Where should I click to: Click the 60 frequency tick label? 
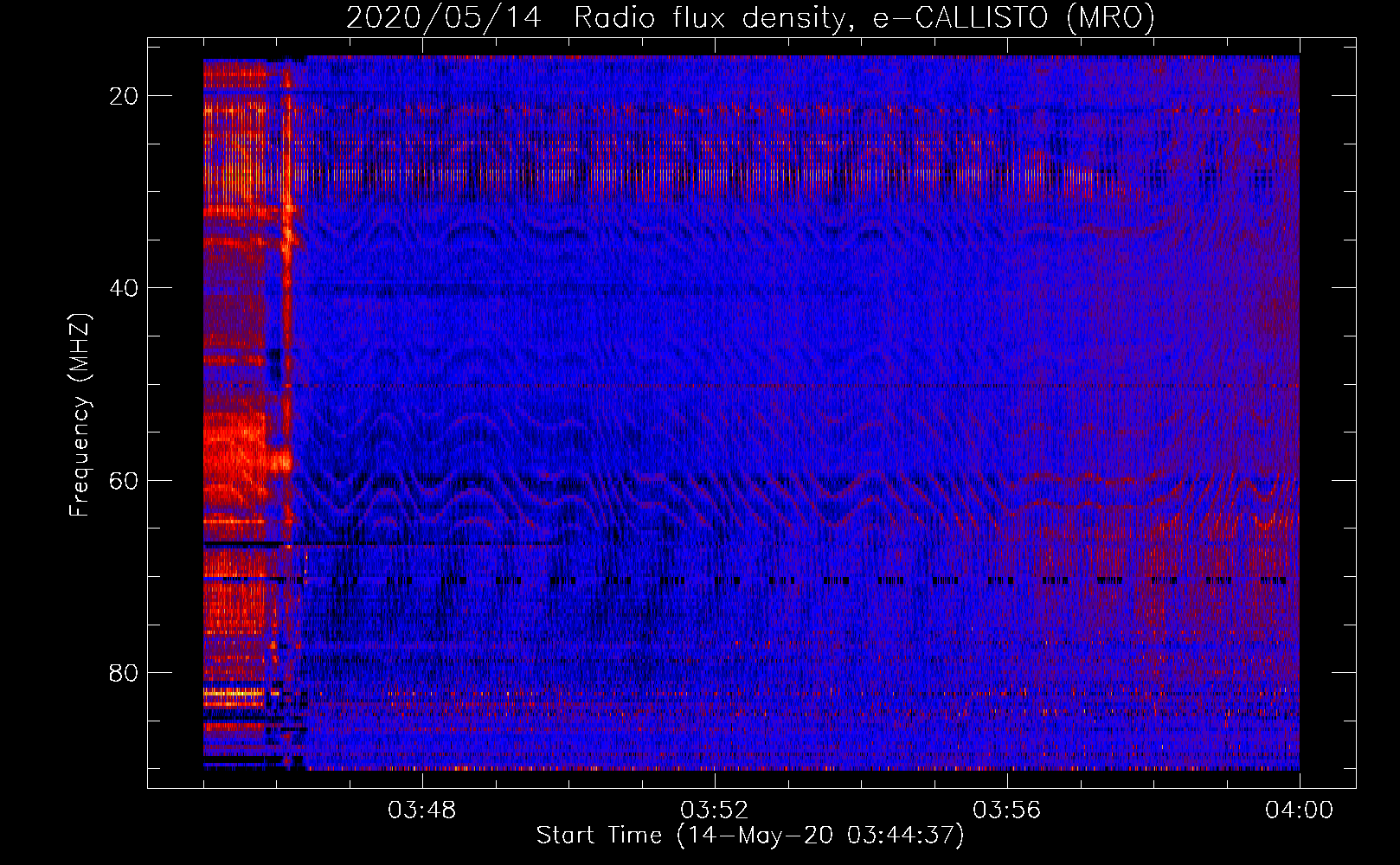[124, 480]
